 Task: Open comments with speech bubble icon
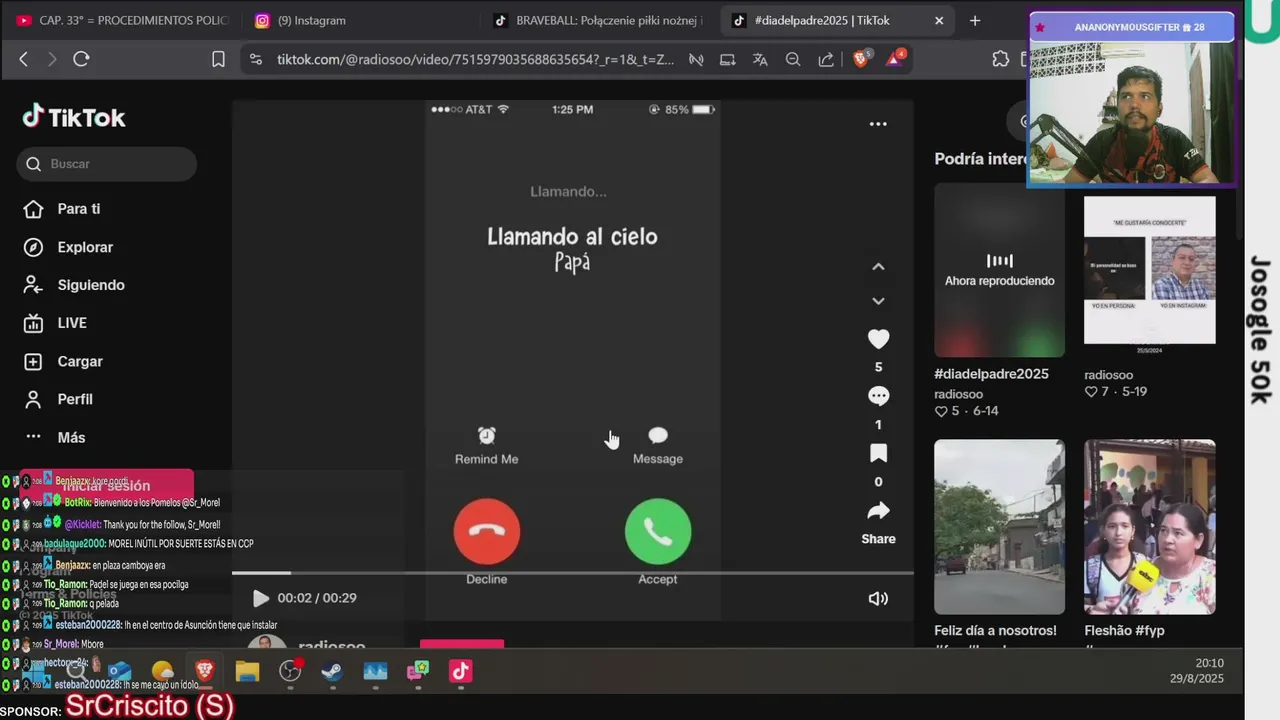[878, 396]
